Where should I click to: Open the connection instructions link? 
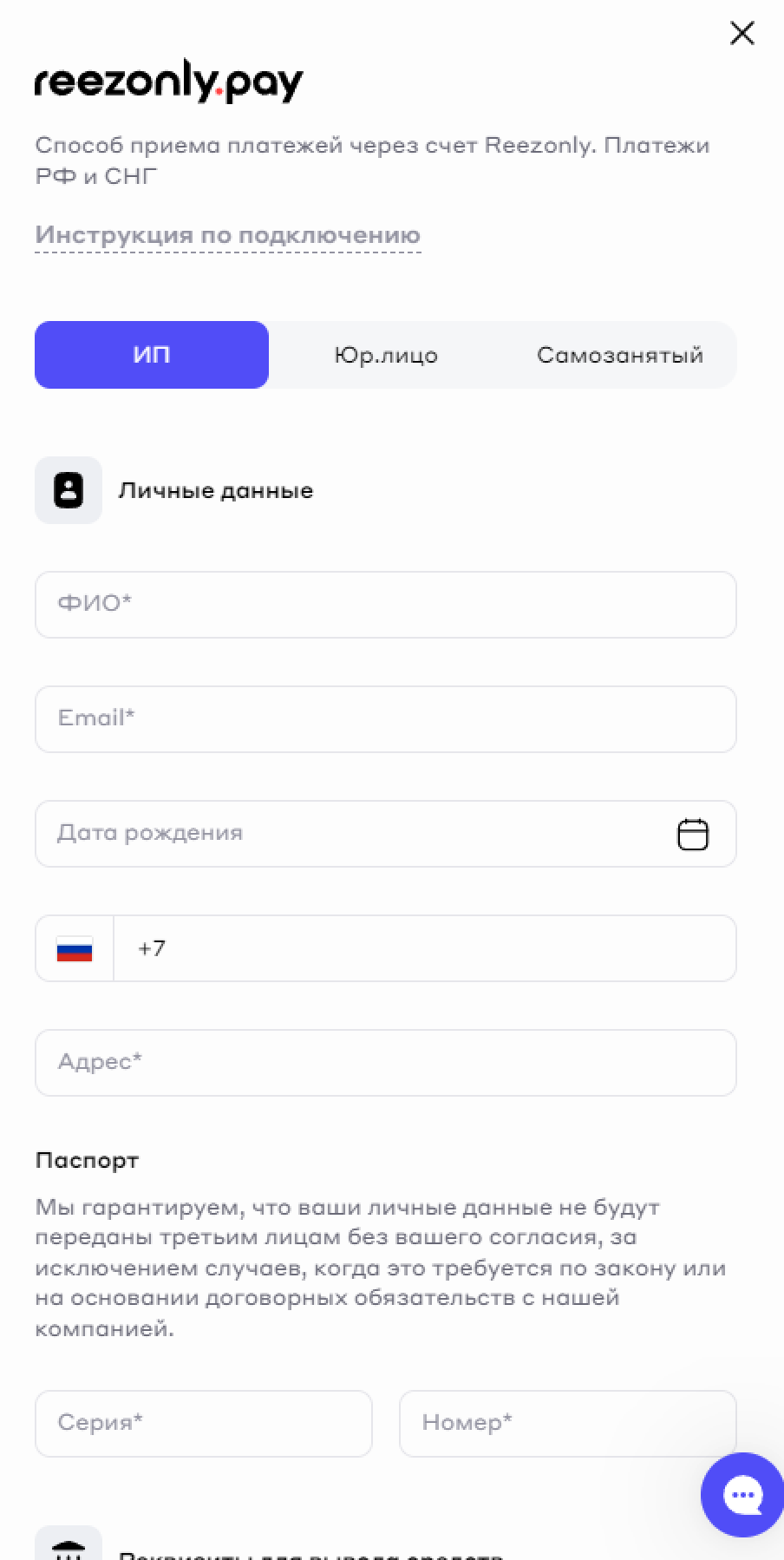227,235
